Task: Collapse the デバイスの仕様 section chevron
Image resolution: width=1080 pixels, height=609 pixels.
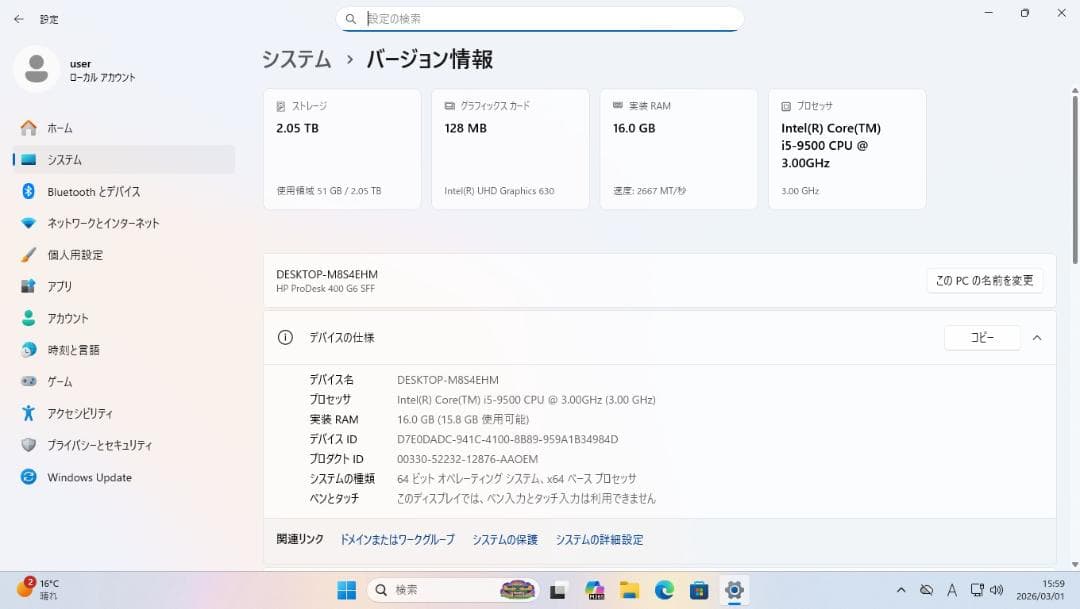Action: tap(1037, 338)
